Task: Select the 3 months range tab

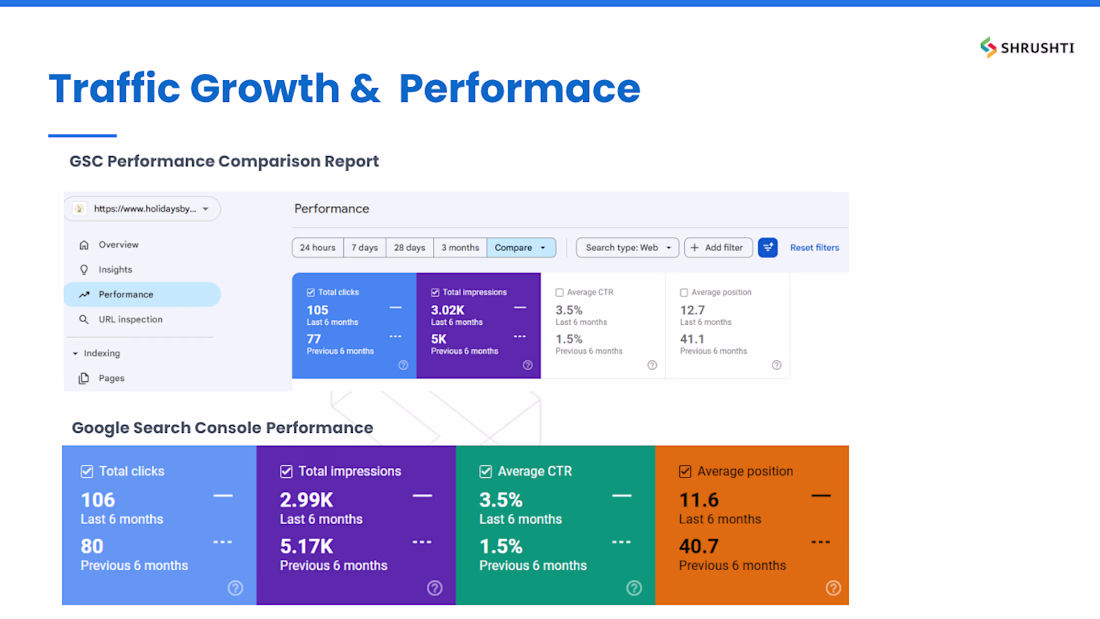Action: click(x=460, y=248)
